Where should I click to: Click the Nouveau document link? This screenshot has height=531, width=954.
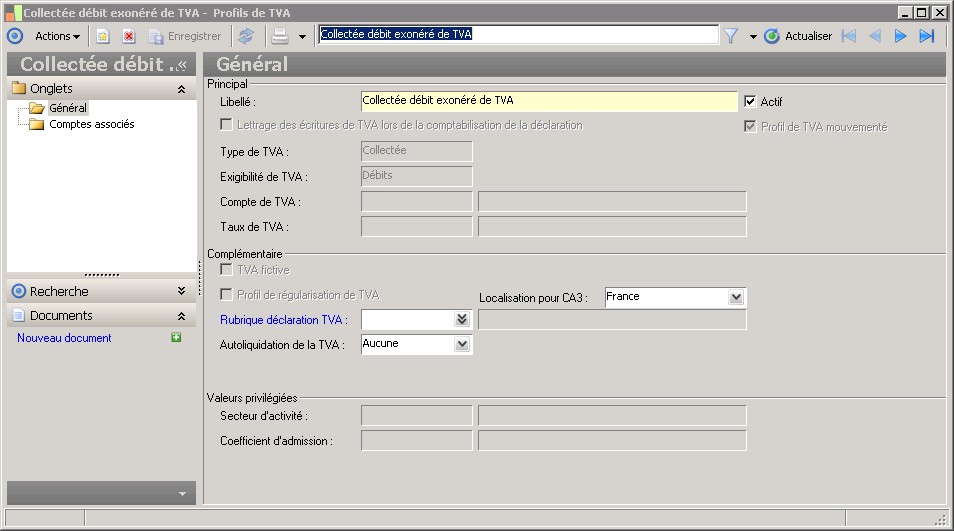64,338
